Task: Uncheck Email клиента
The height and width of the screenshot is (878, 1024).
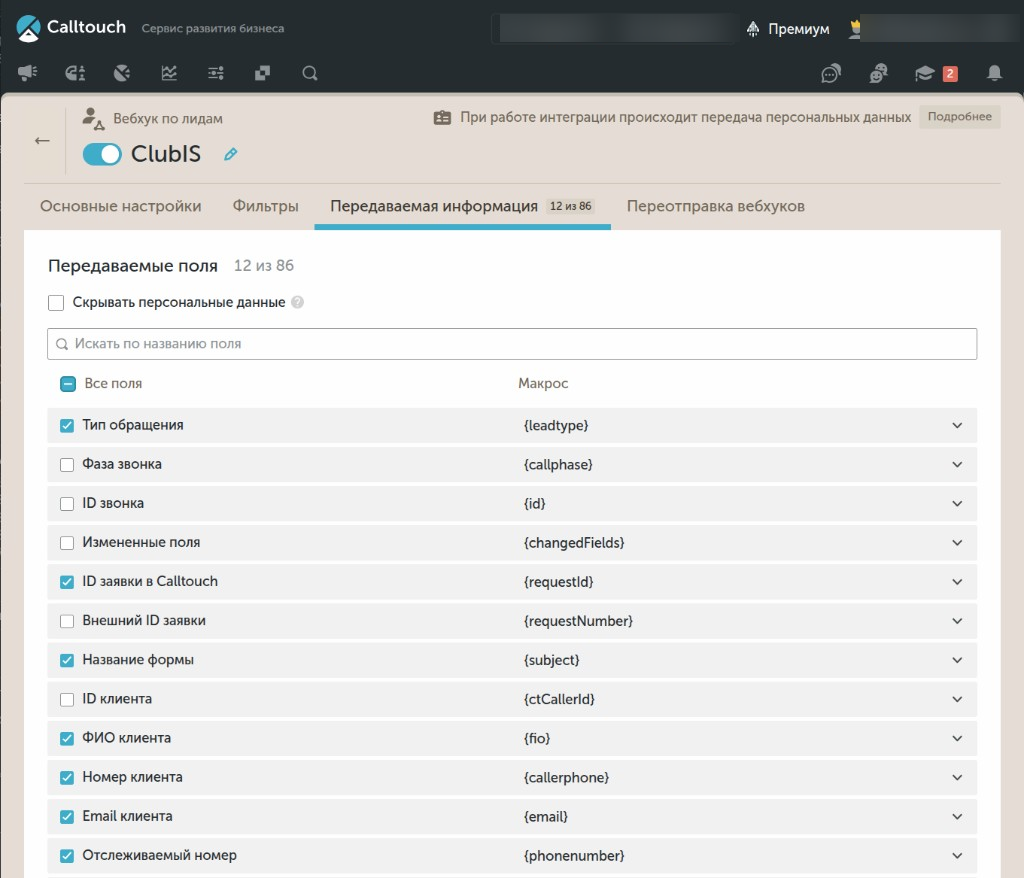Action: tap(67, 817)
